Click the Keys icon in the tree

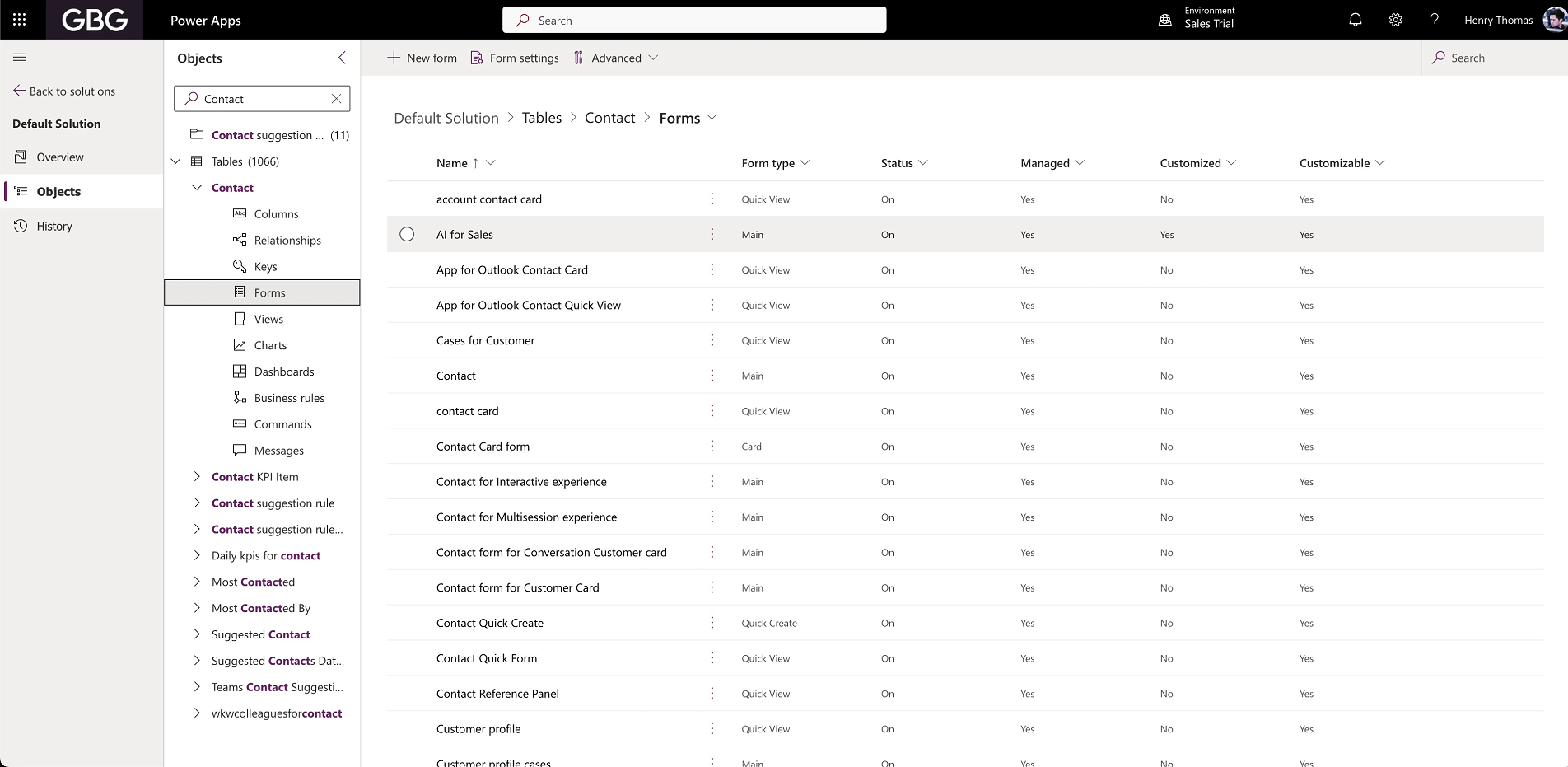(x=239, y=266)
